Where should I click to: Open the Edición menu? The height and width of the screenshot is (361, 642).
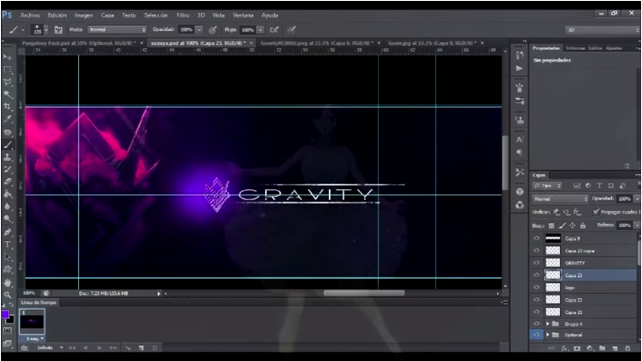[x=57, y=15]
